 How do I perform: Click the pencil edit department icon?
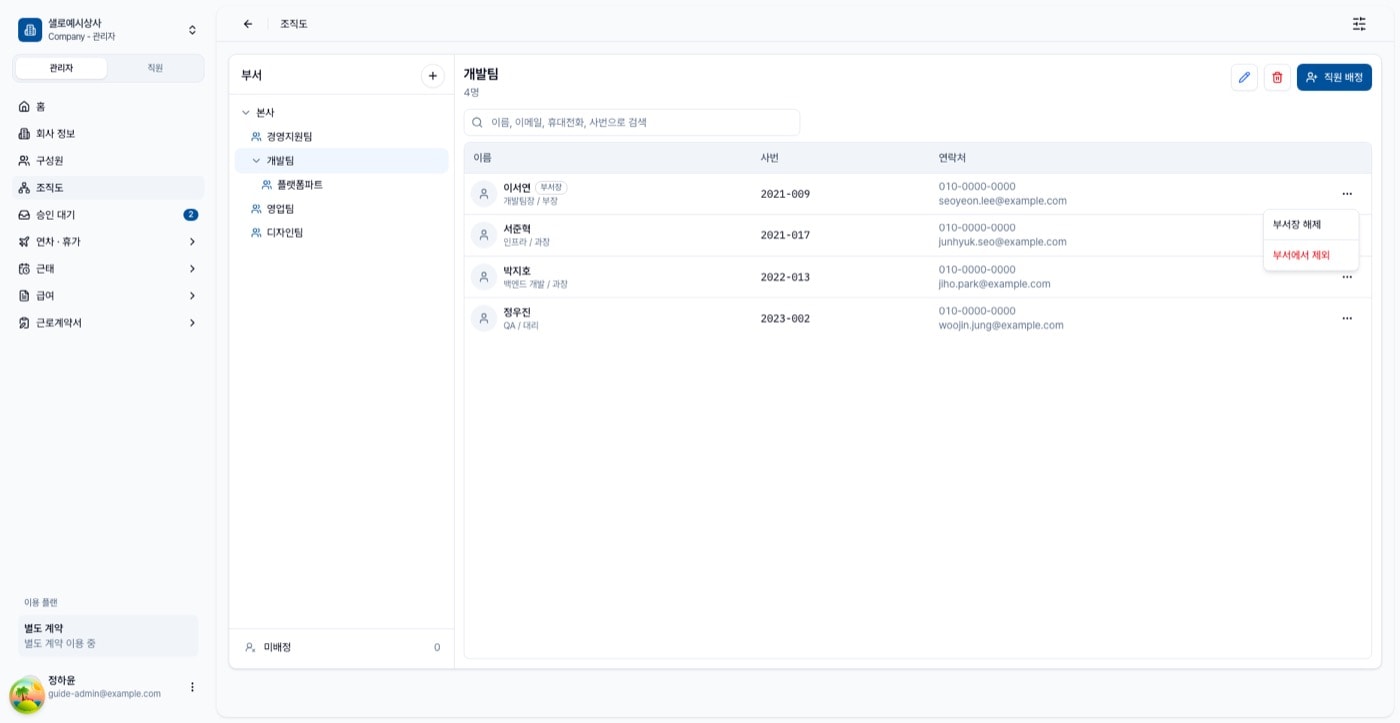[x=1244, y=77]
